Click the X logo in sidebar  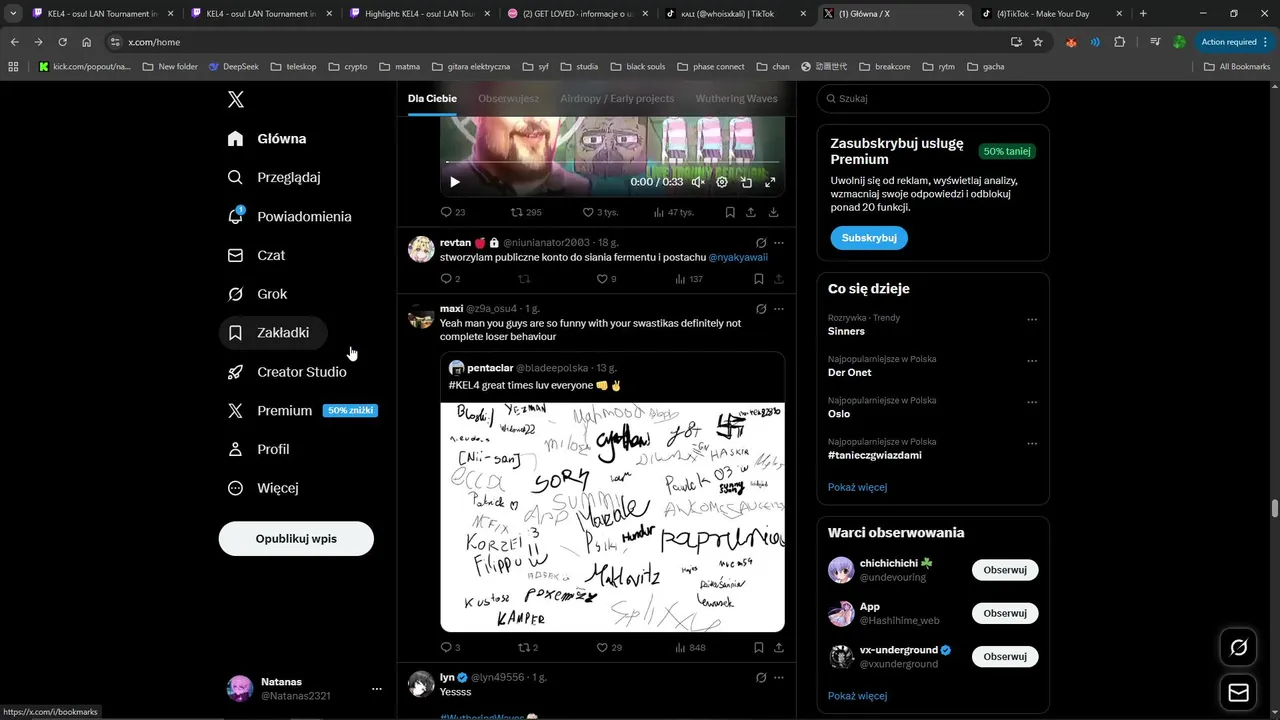tap(236, 99)
